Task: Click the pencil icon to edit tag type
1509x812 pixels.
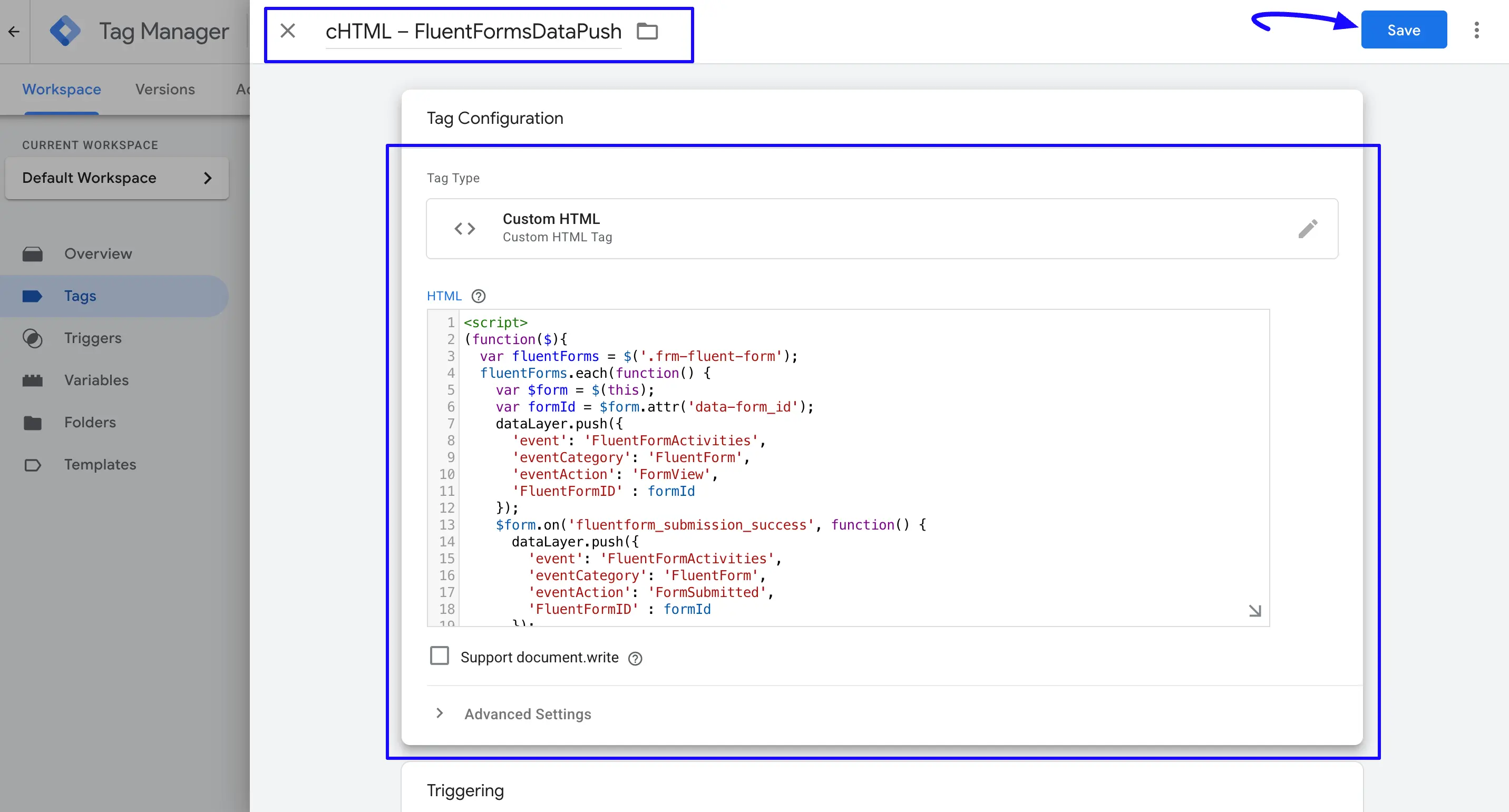Action: click(1308, 228)
